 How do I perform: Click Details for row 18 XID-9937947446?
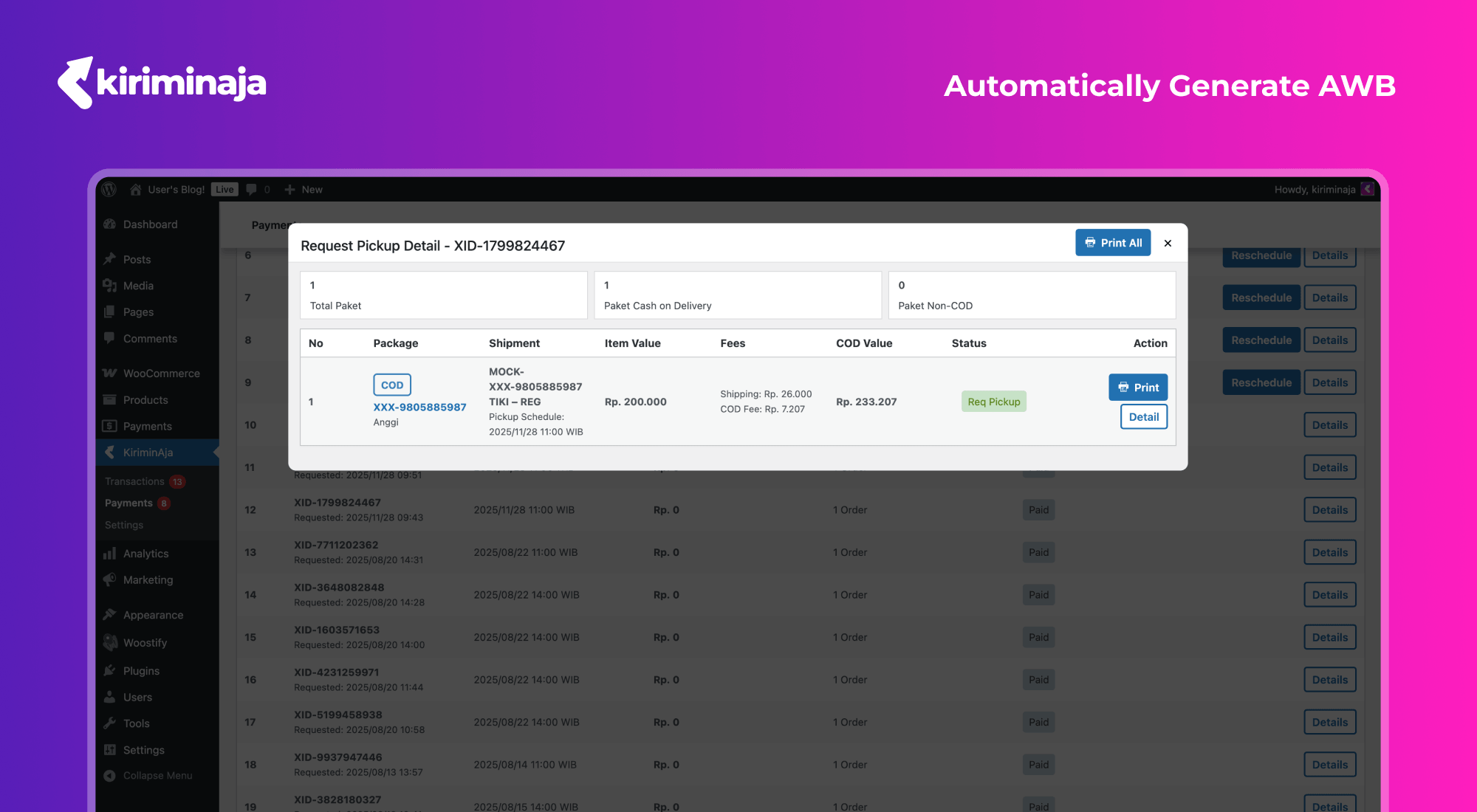[x=1330, y=765]
